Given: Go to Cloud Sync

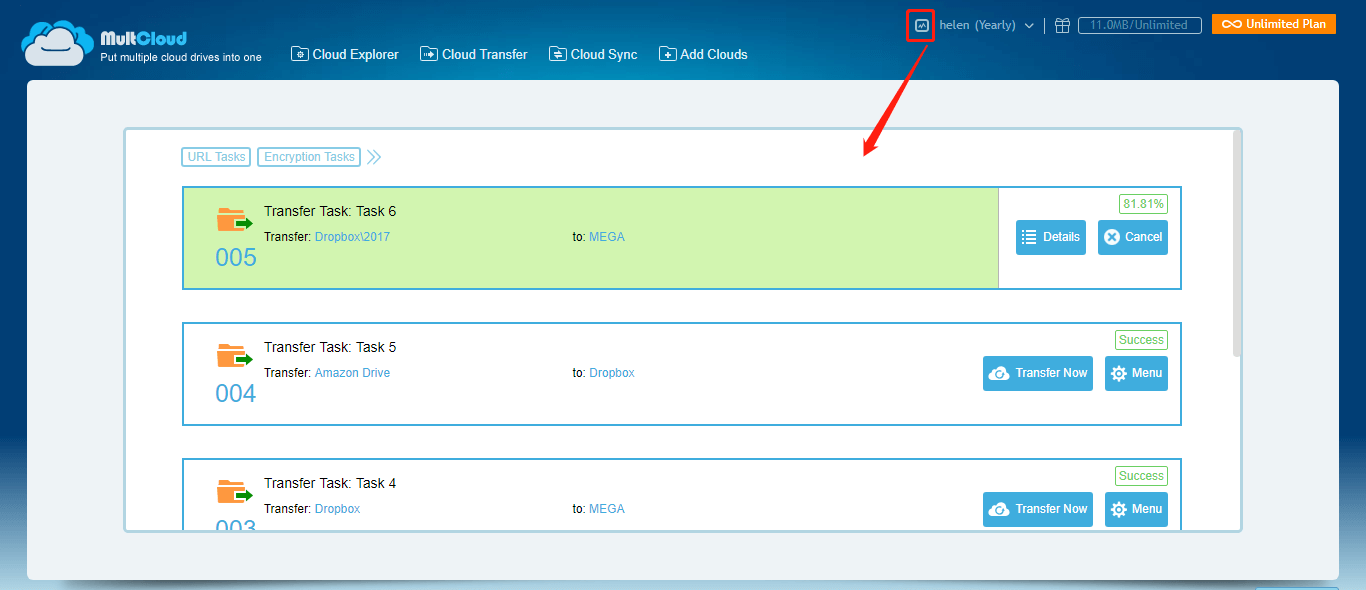Looking at the screenshot, I should click(x=593, y=54).
